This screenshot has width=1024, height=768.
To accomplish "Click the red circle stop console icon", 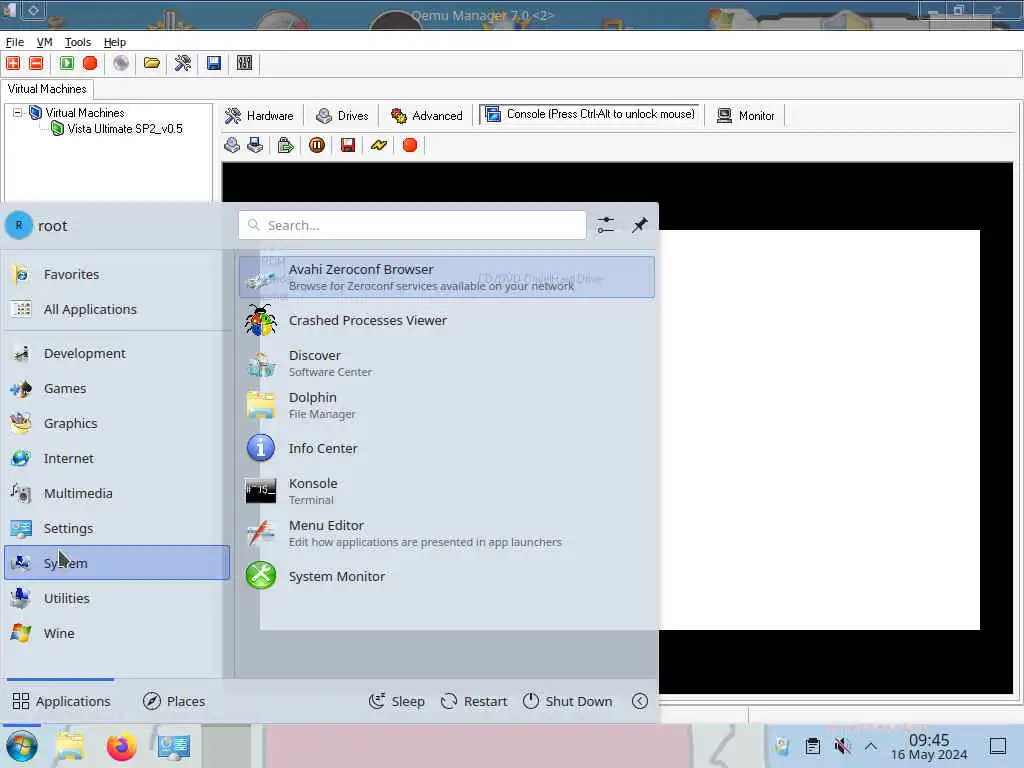I will click(x=409, y=145).
